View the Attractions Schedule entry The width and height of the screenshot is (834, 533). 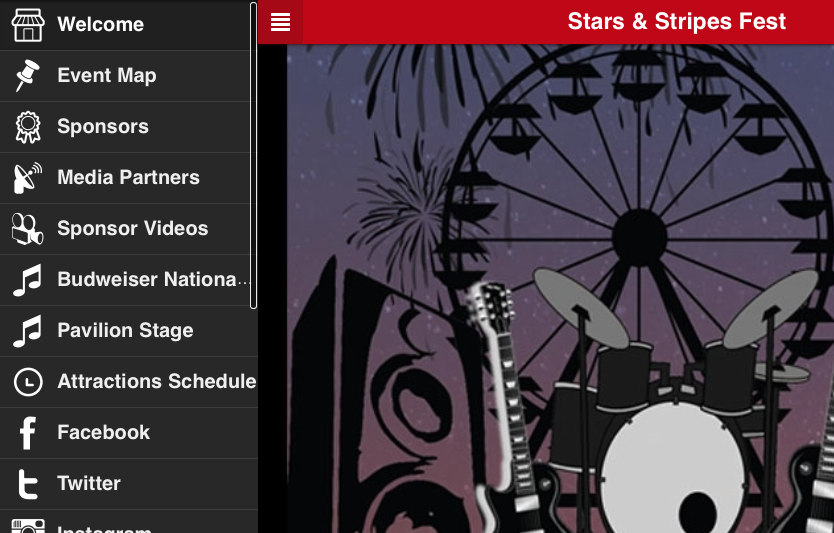coord(129,382)
